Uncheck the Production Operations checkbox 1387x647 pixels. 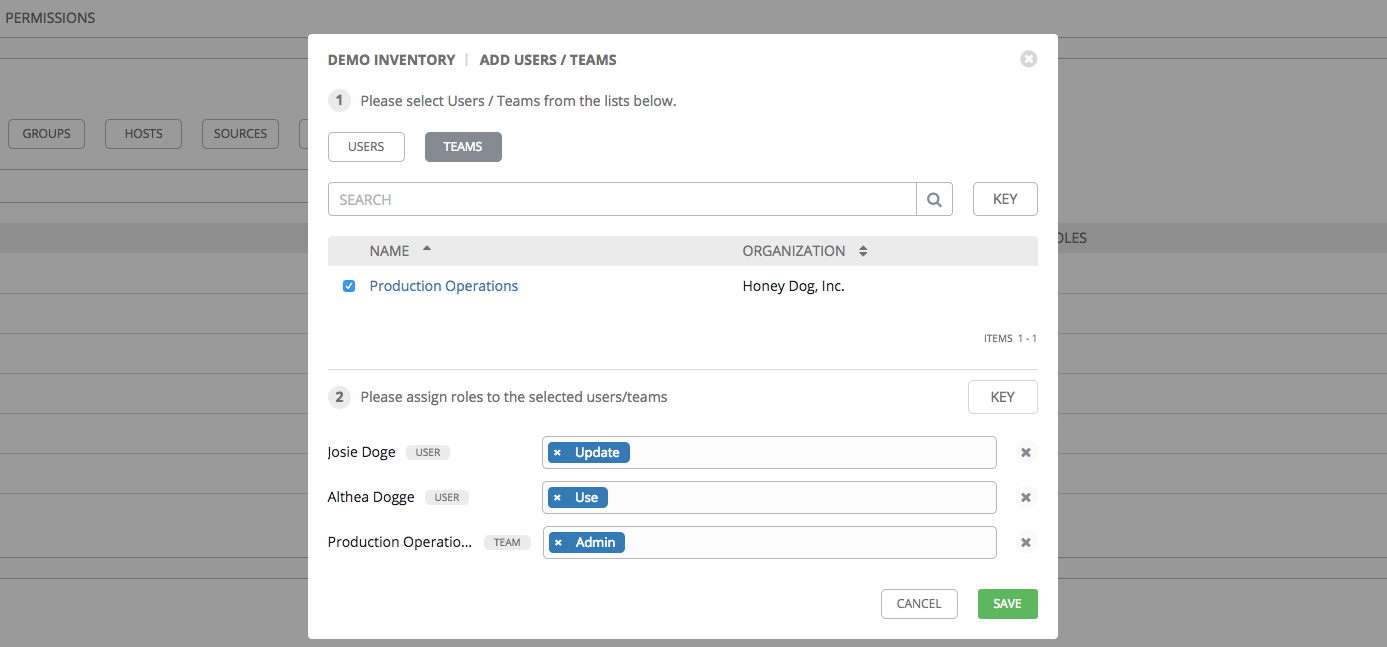[349, 286]
